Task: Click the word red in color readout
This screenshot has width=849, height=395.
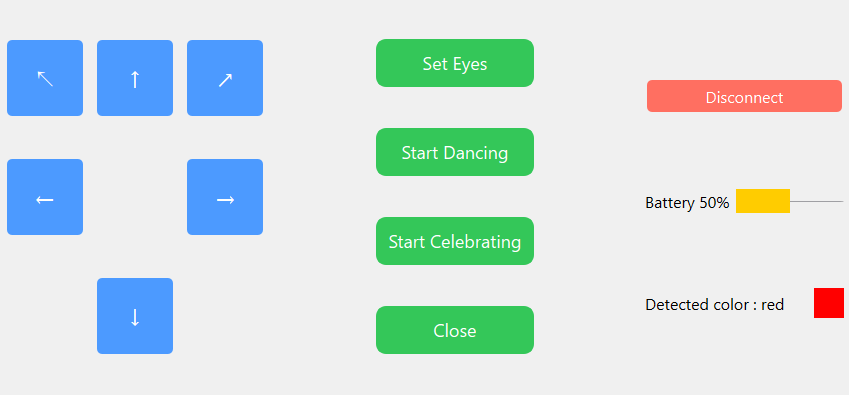Action: click(773, 305)
